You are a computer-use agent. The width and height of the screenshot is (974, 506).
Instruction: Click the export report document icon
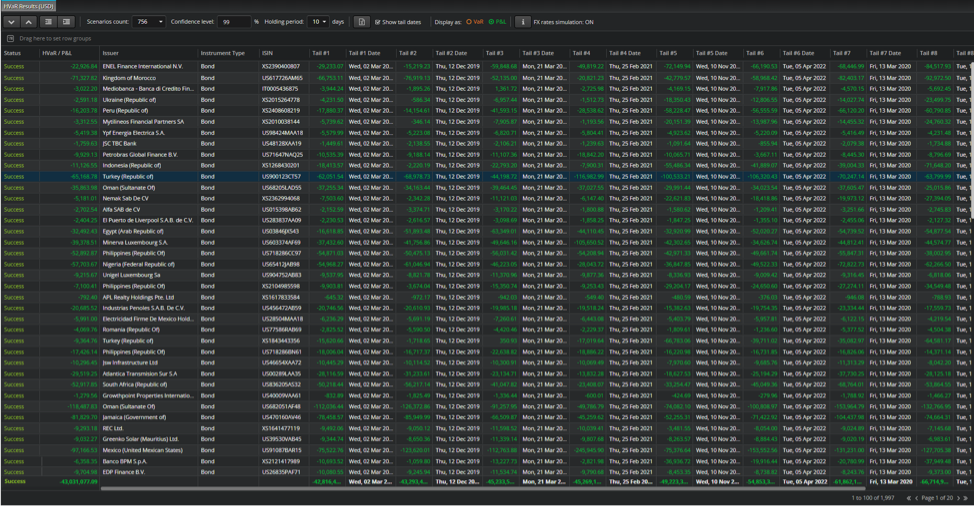(x=362, y=22)
